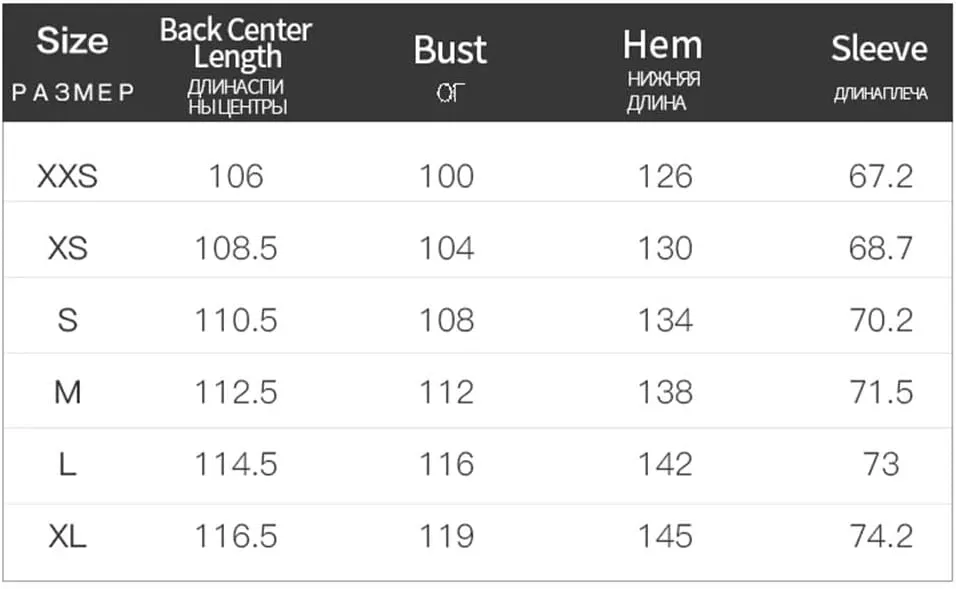Click hem value 138 for size M
The height and width of the screenshot is (589, 956).
[665, 392]
